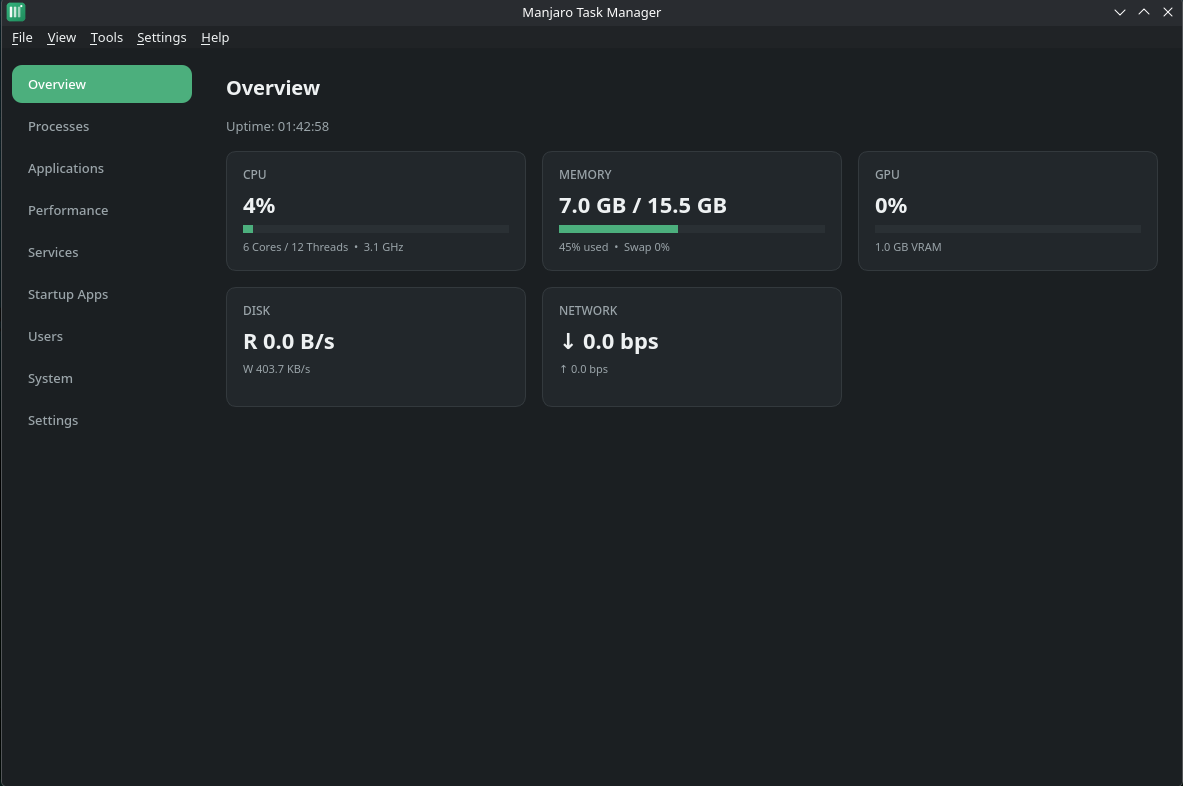Click the GPU overview card
Viewport: 1183px width, 786px height.
(x=1007, y=211)
